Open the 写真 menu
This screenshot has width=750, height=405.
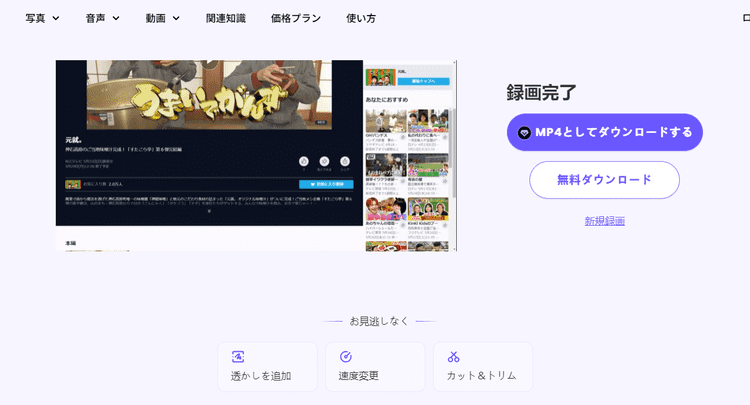[43, 18]
